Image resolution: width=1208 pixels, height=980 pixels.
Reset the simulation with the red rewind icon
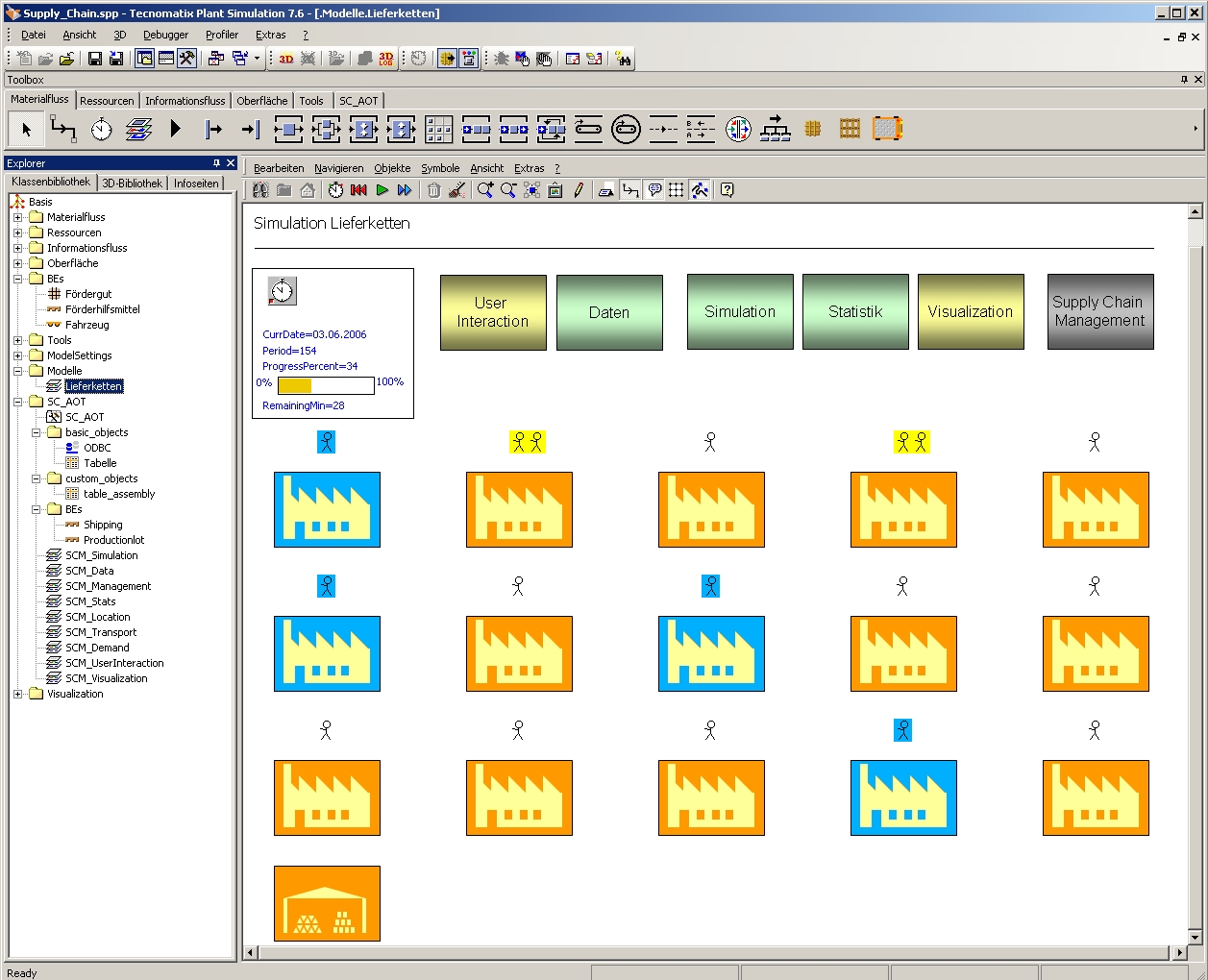tap(358, 190)
